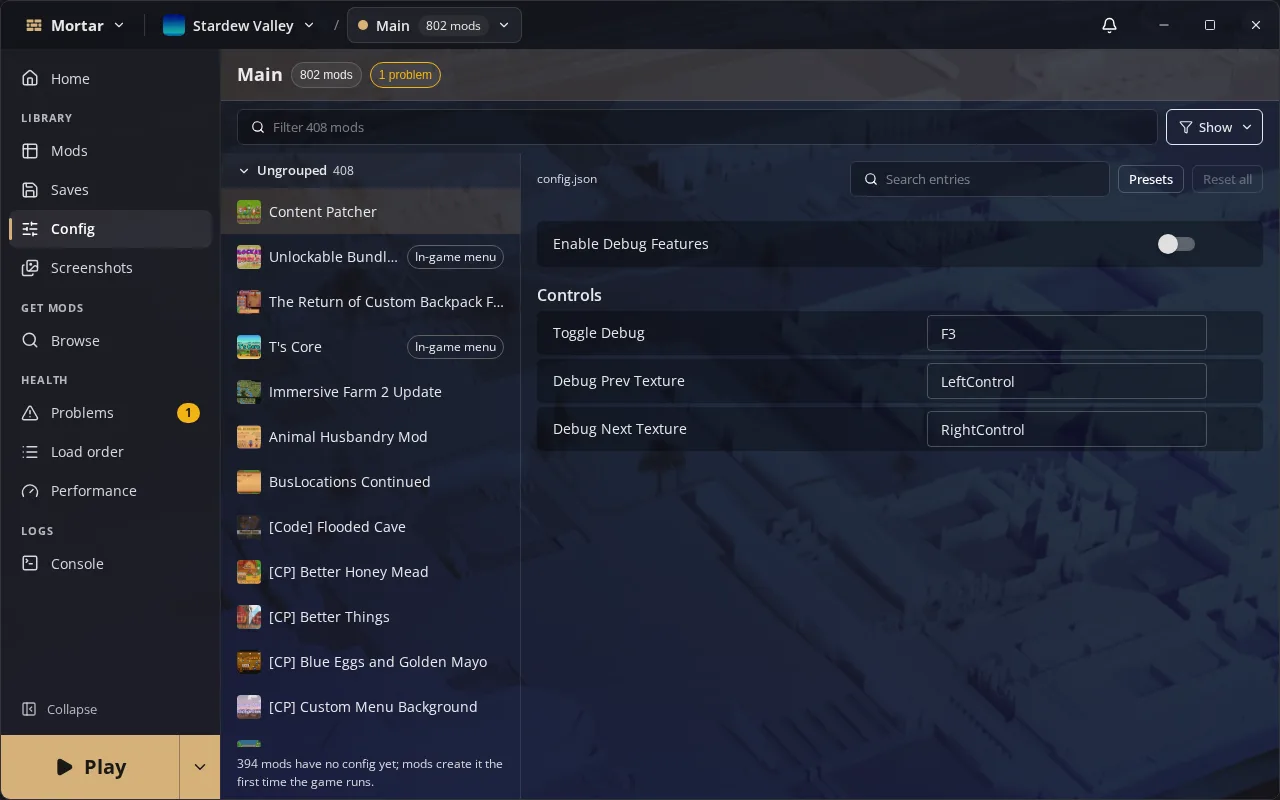1280x800 pixels.
Task: Click the Content Patcher mod thumbnail
Action: pos(249,212)
